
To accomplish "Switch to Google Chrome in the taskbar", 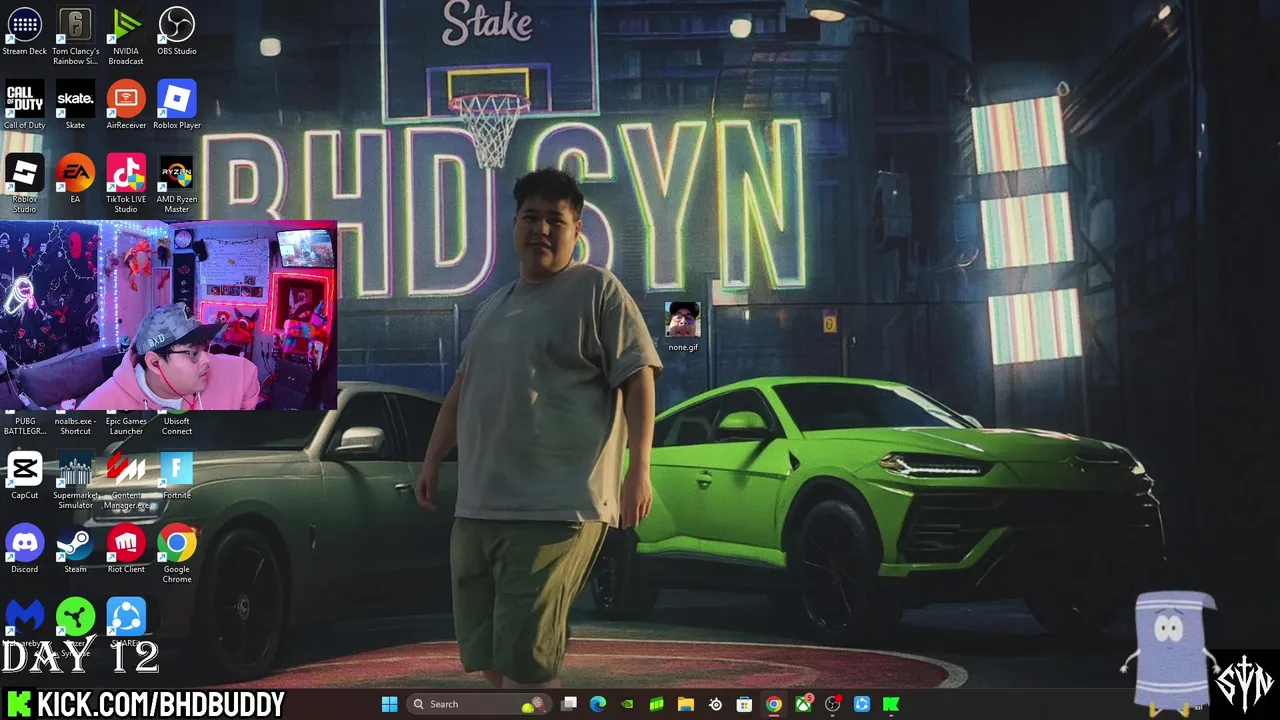I will pos(773,704).
